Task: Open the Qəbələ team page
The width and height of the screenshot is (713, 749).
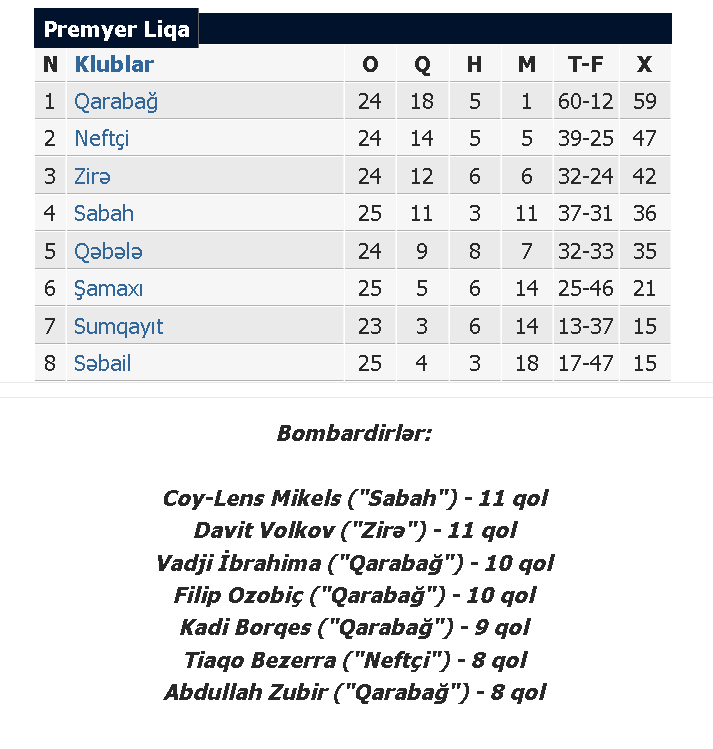Action: (108, 251)
